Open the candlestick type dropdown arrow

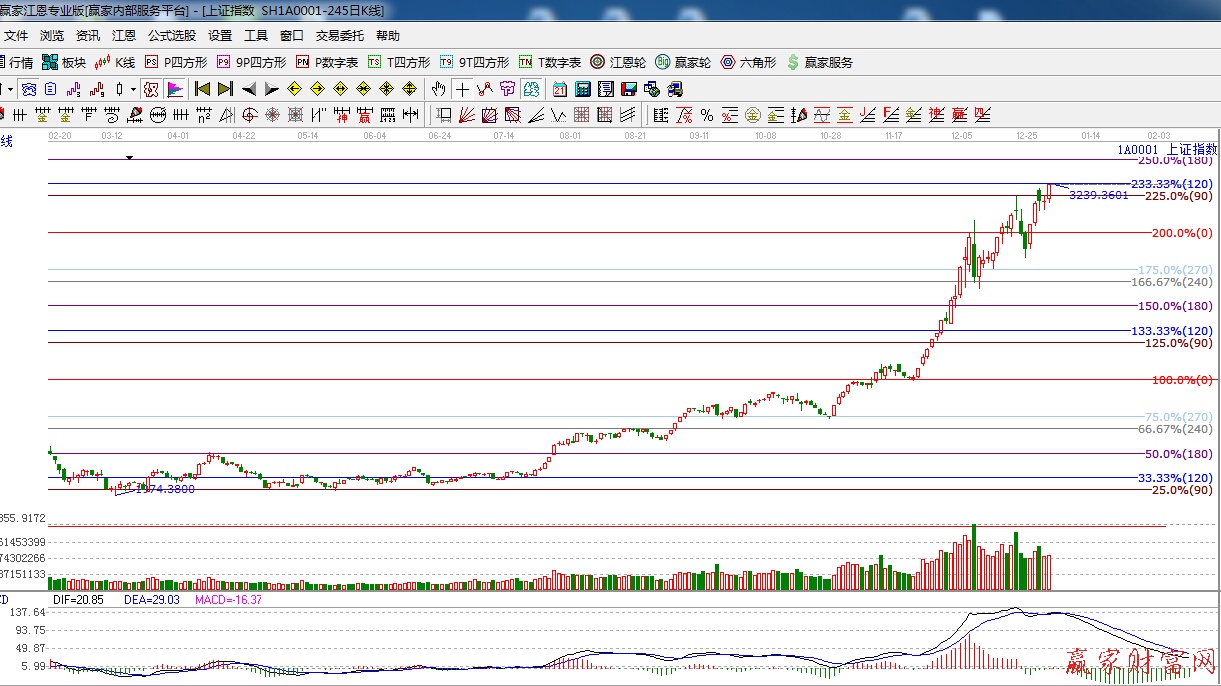click(x=133, y=89)
